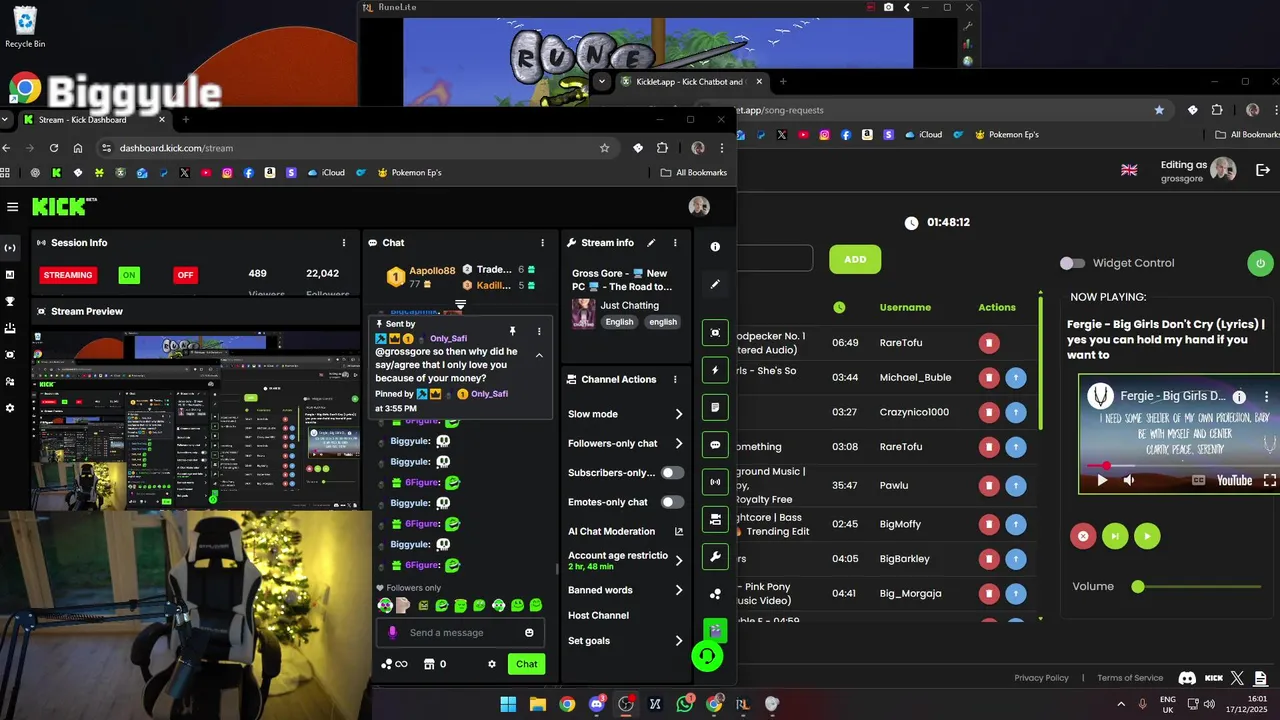
Task: Click green power button in Kicklet
Action: [1259, 263]
